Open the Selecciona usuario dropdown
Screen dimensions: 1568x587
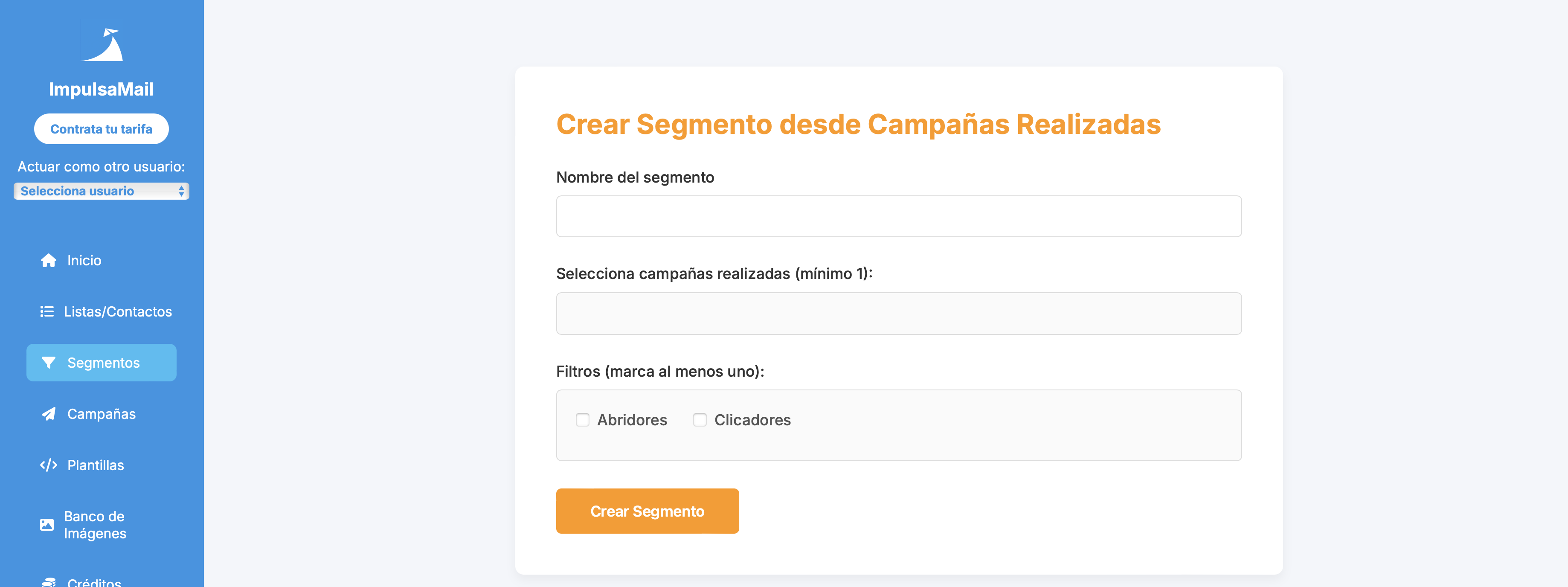pos(101,191)
